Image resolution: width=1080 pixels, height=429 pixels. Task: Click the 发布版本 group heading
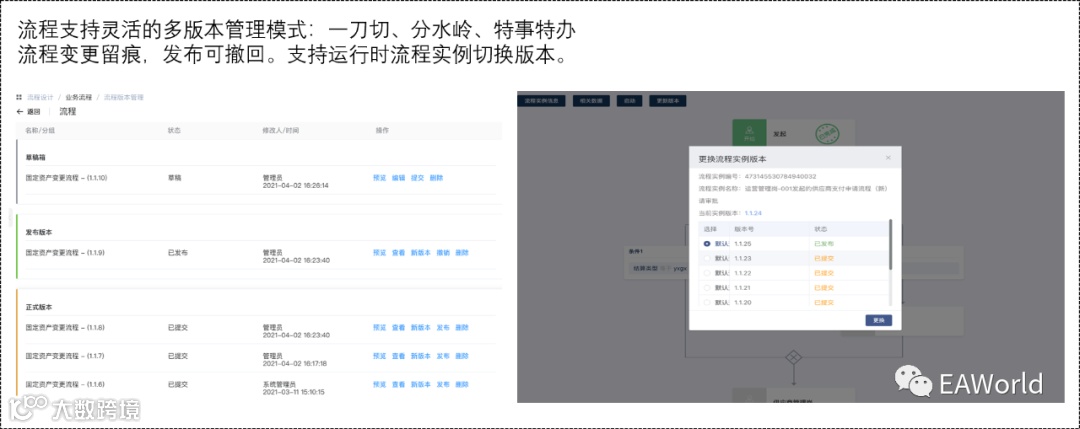pyautogui.click(x=39, y=232)
